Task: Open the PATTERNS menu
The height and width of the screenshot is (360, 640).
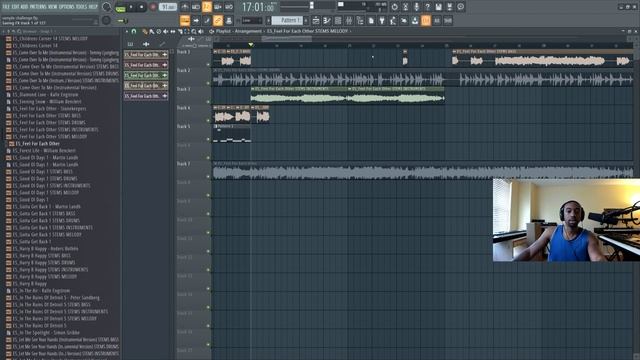Action: pyautogui.click(x=39, y=7)
